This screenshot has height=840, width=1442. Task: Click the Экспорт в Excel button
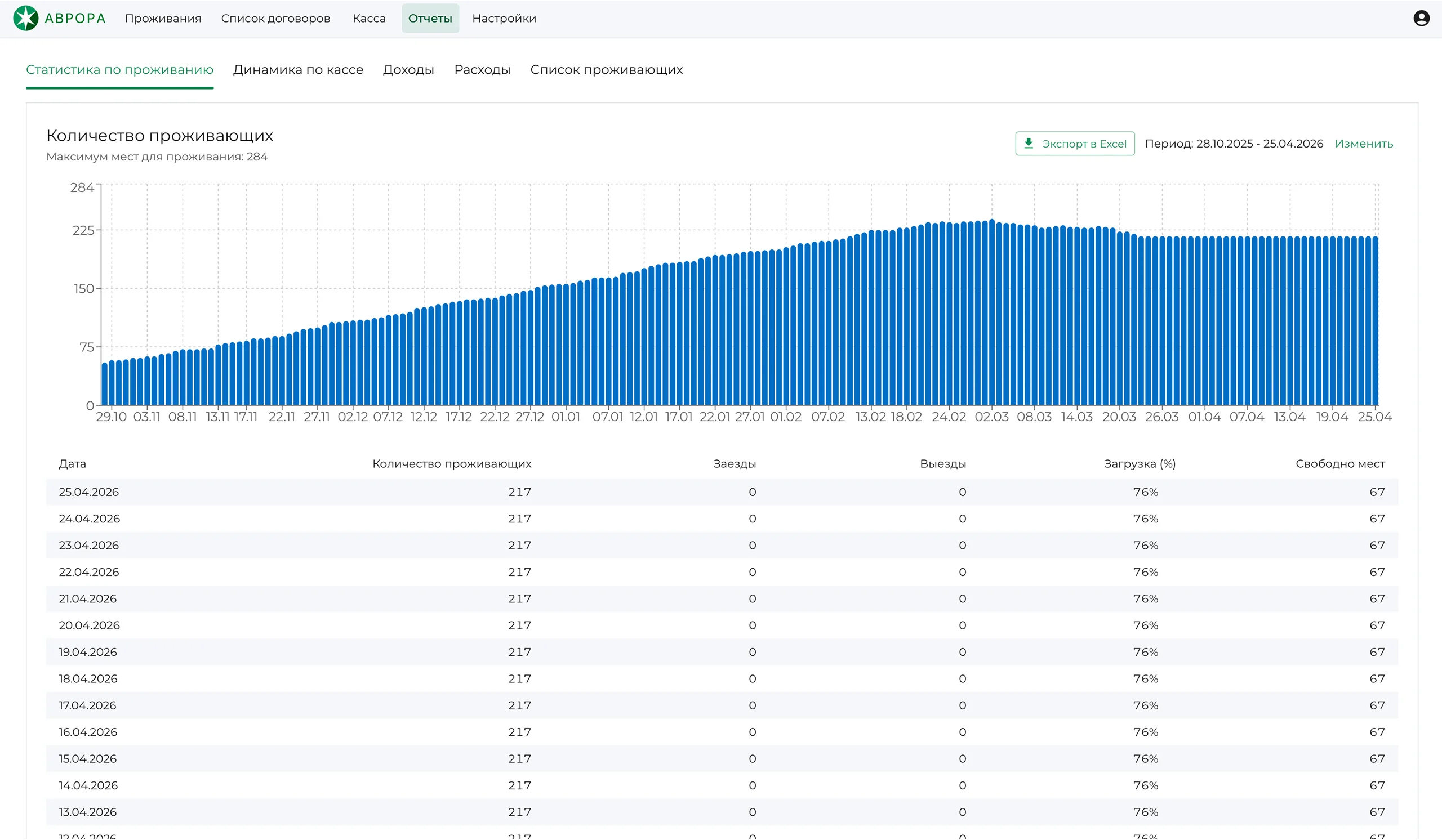pyautogui.click(x=1075, y=144)
